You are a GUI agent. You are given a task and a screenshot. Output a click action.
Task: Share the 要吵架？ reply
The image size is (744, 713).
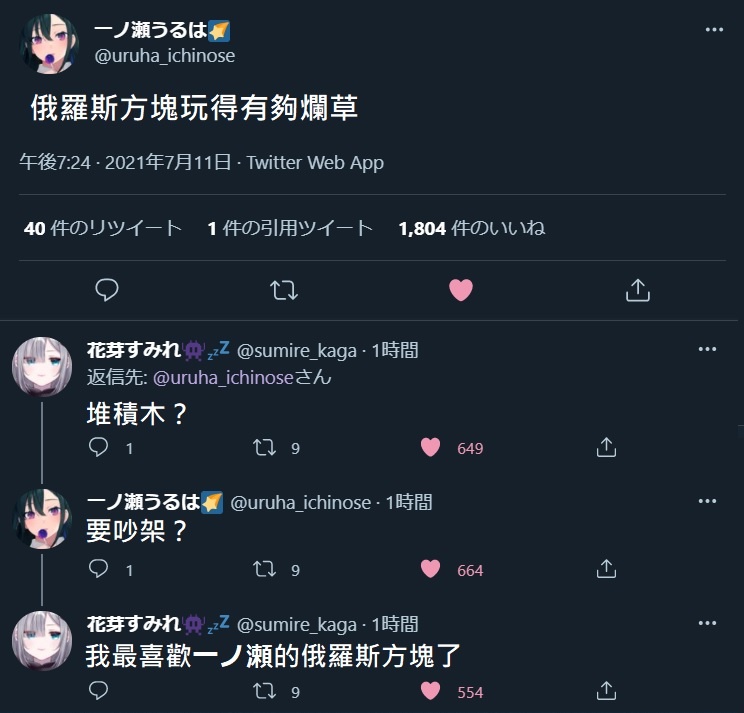[x=606, y=569]
